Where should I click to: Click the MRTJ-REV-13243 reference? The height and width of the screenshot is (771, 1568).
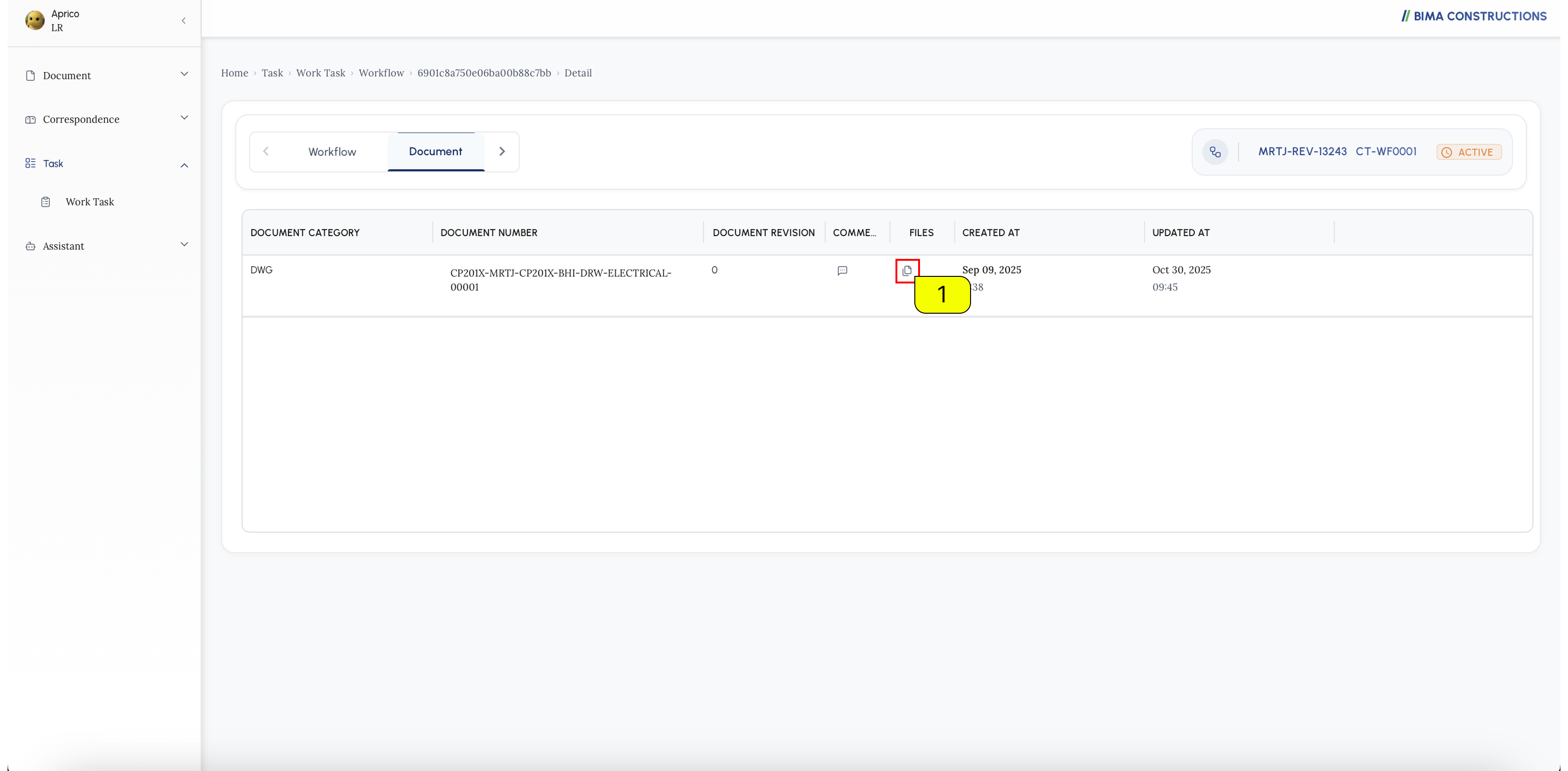[x=1303, y=152]
